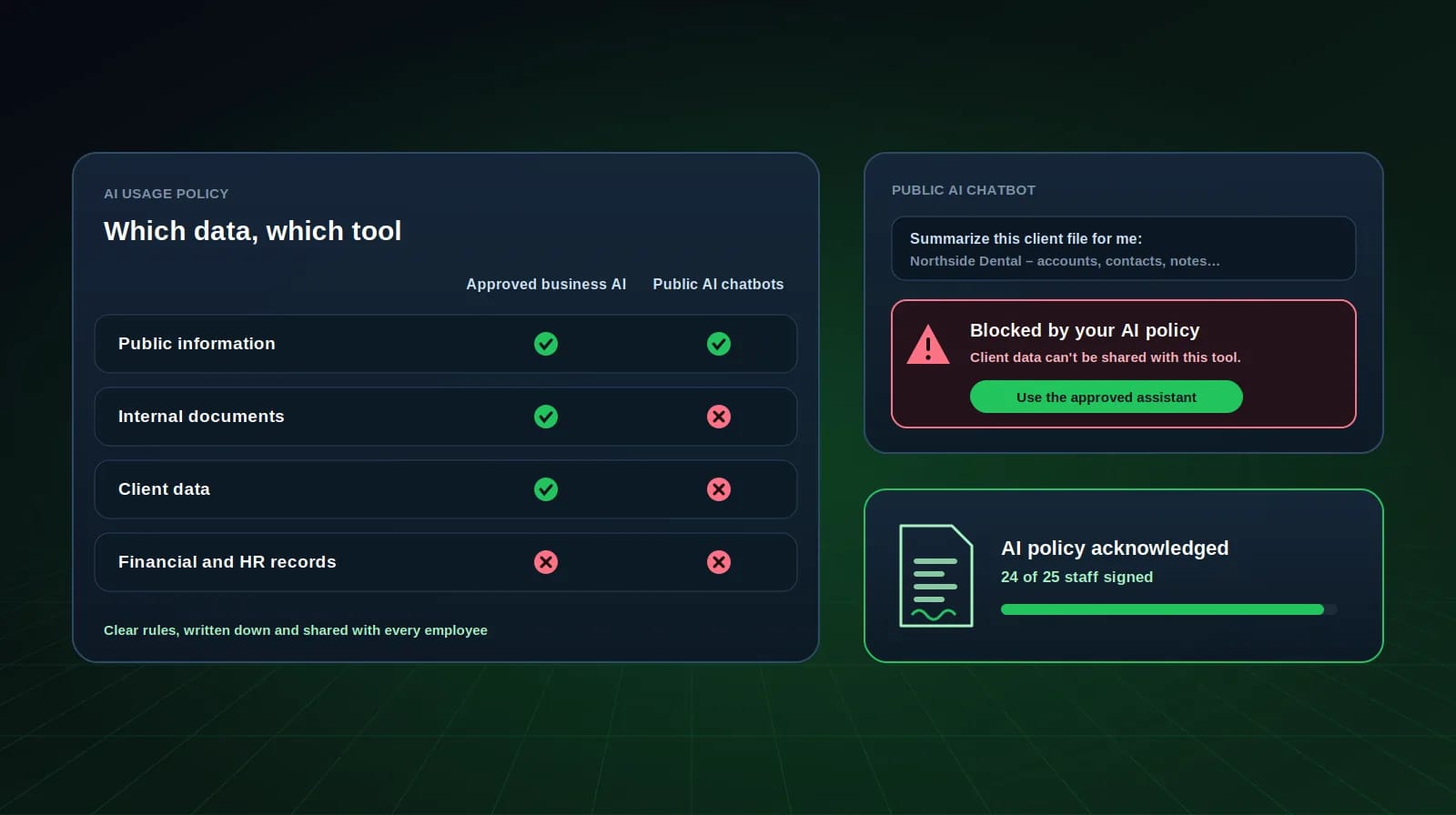Click Client data can't be shared message
1456x815 pixels.
tap(1106, 357)
